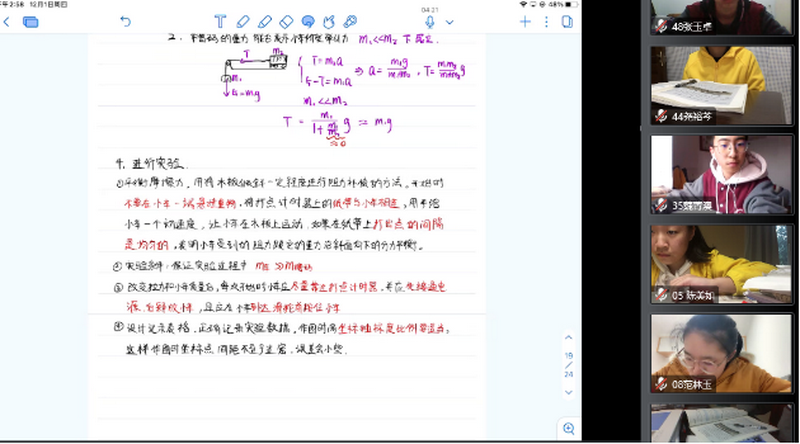Open the notebook library view icon

coord(30,21)
